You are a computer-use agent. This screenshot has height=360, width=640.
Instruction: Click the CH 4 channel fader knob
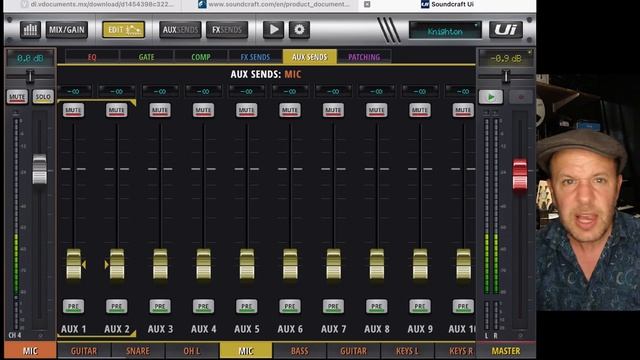click(x=40, y=169)
